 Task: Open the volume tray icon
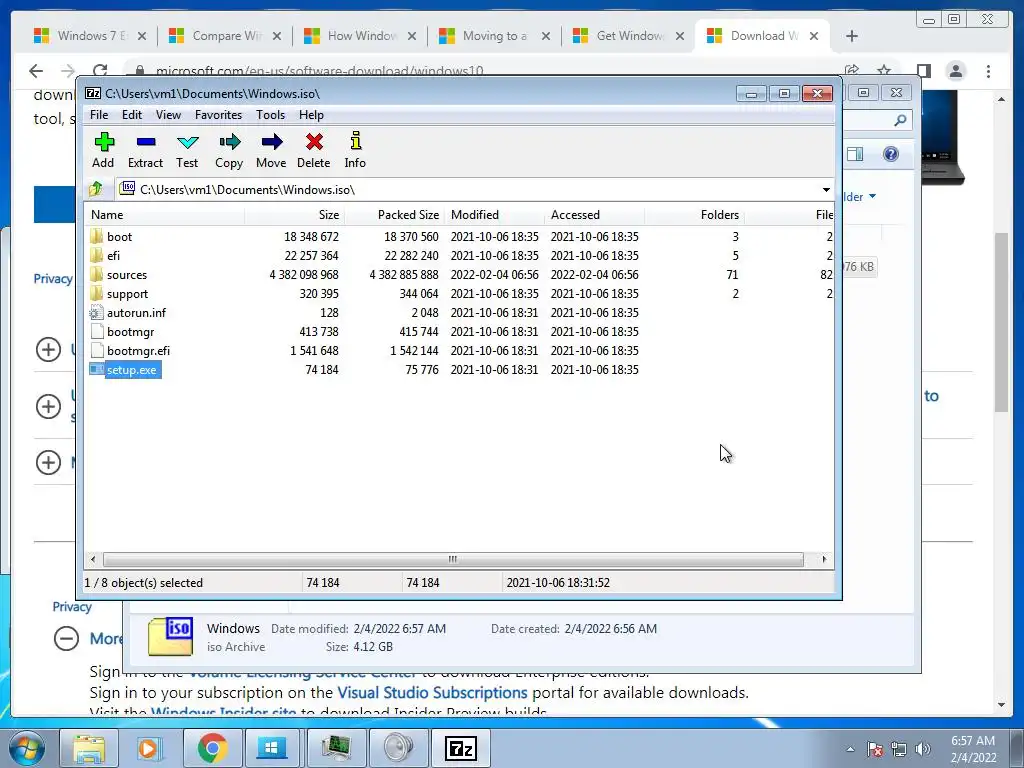[923, 749]
